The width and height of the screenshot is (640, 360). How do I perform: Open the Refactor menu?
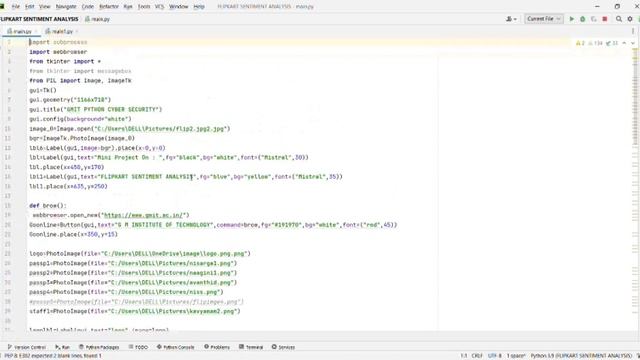point(109,7)
